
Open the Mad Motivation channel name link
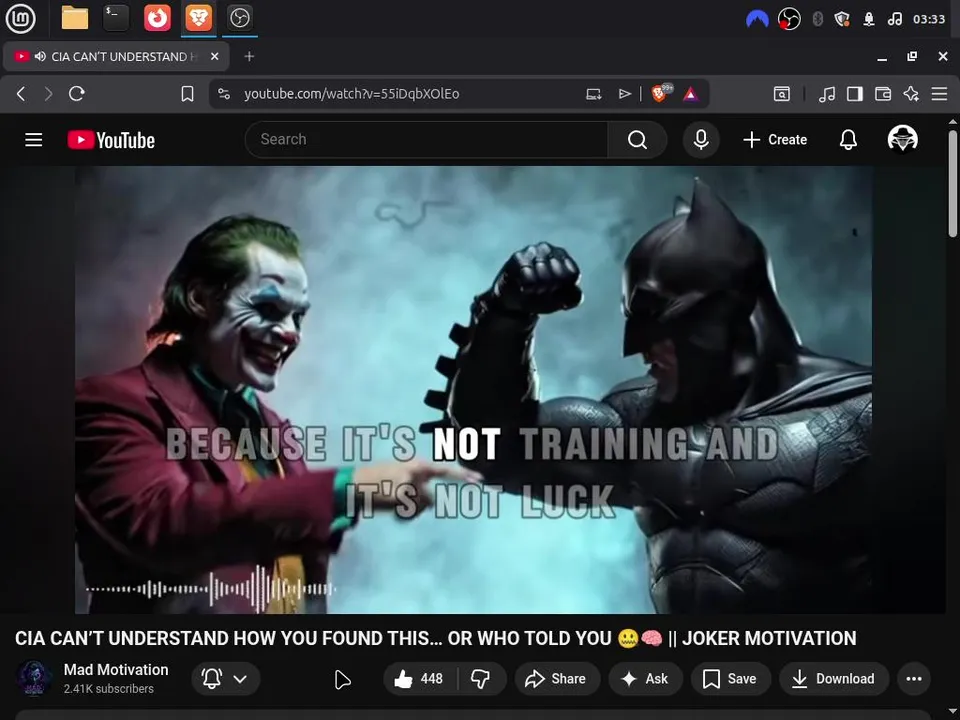click(116, 670)
